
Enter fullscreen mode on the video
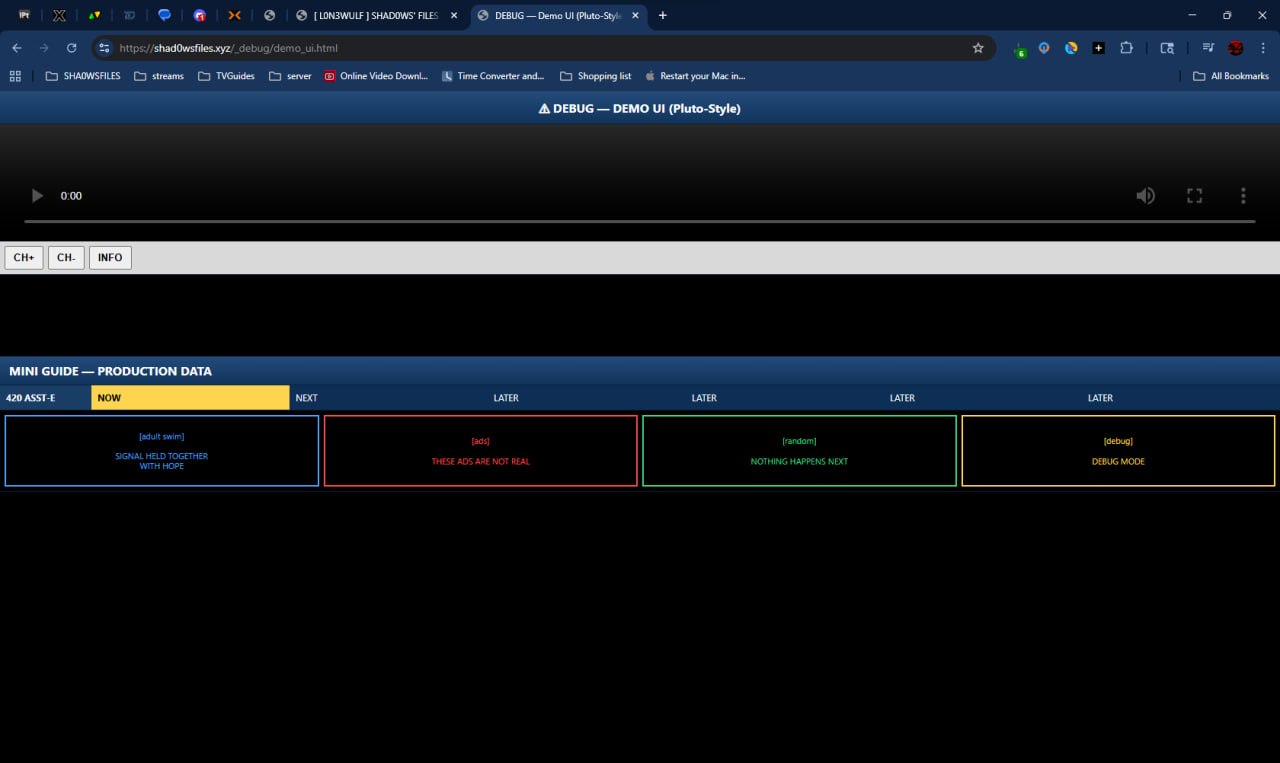click(x=1194, y=196)
